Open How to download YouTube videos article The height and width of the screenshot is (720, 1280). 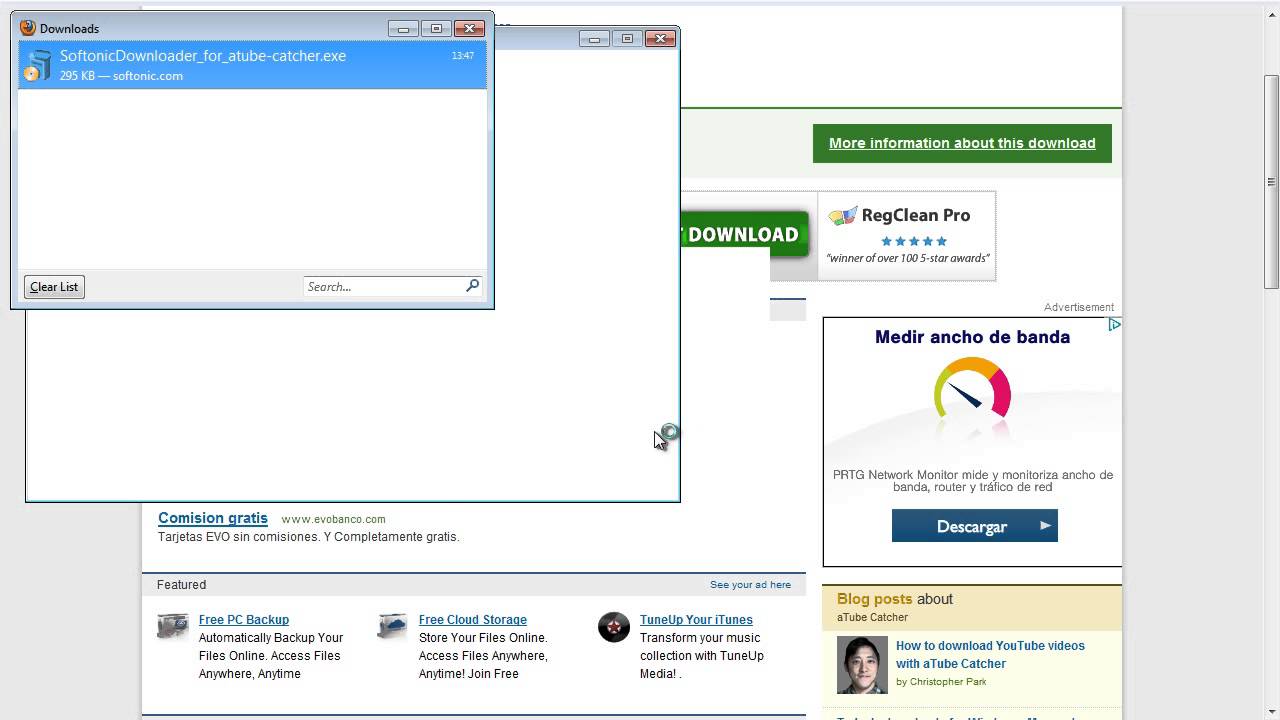point(990,654)
